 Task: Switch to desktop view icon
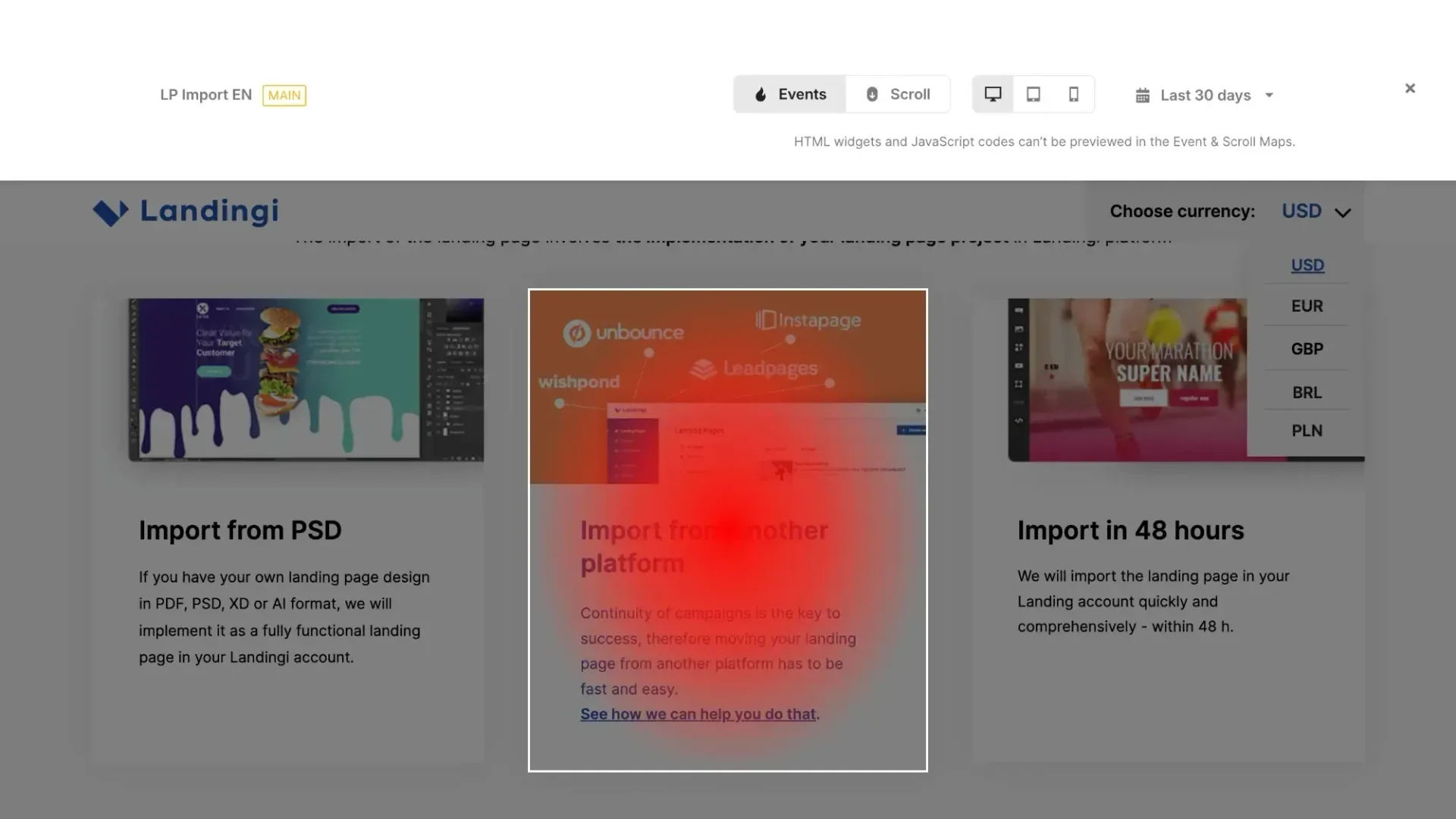pos(993,94)
